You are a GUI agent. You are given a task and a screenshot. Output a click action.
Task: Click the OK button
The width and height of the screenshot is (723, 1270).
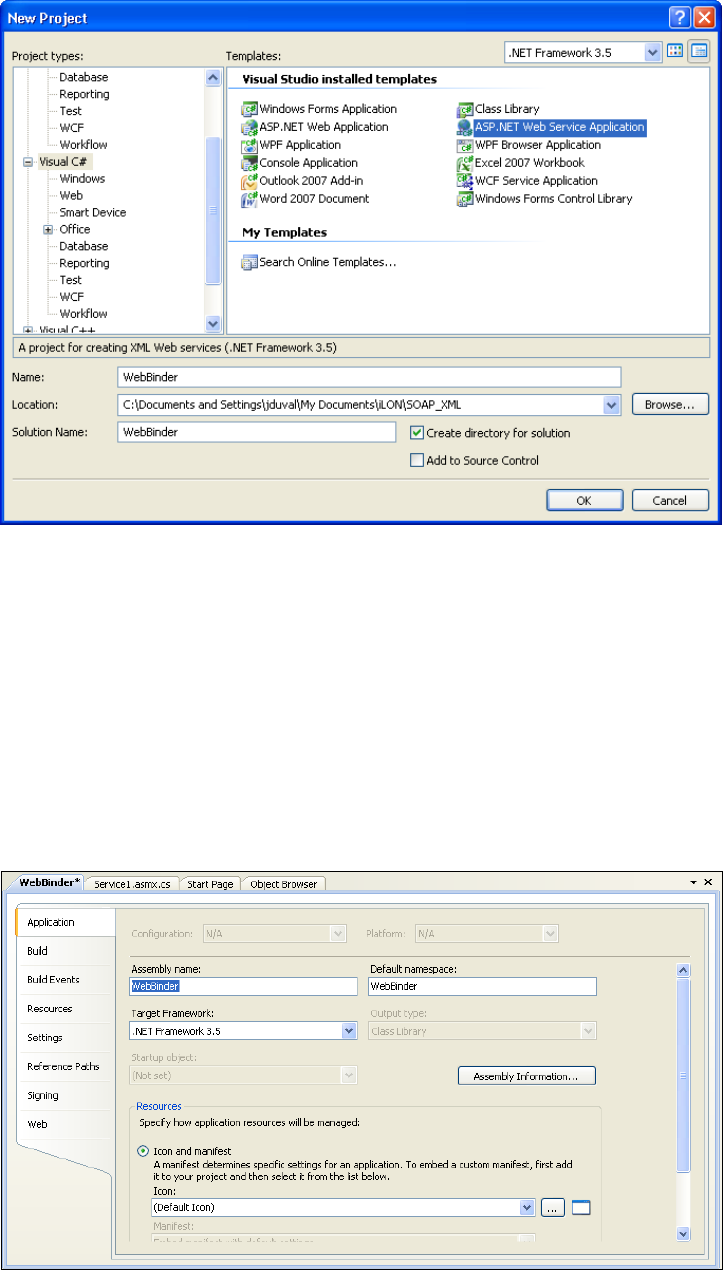(x=585, y=500)
